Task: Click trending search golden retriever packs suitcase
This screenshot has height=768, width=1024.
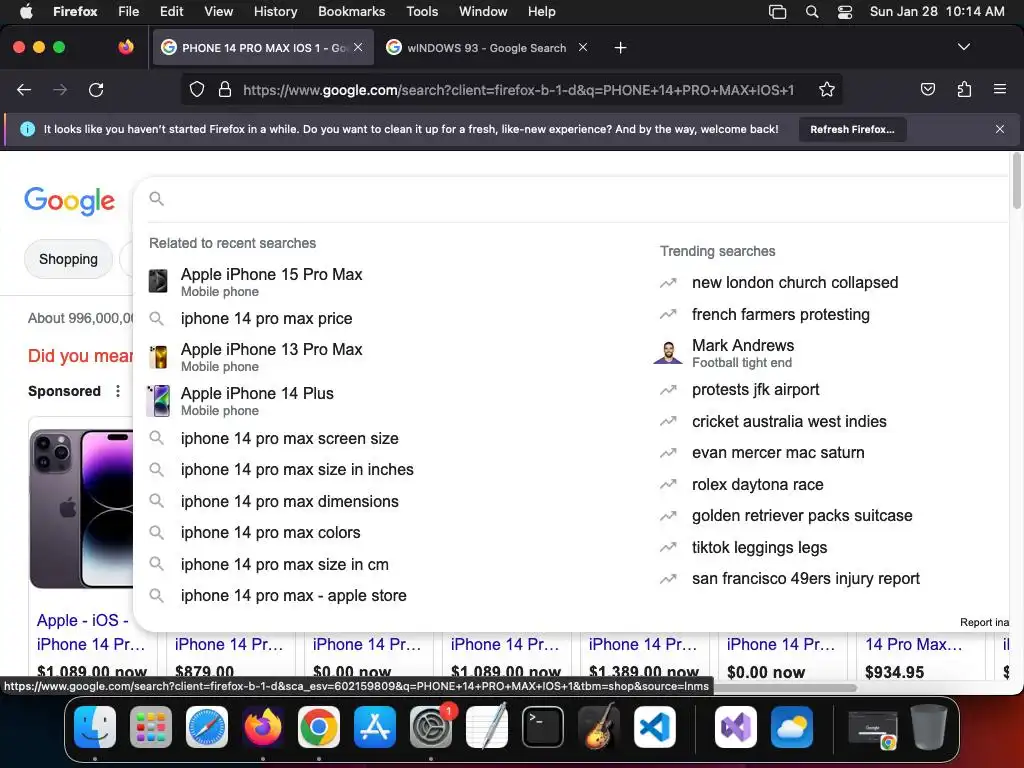Action: tap(802, 516)
